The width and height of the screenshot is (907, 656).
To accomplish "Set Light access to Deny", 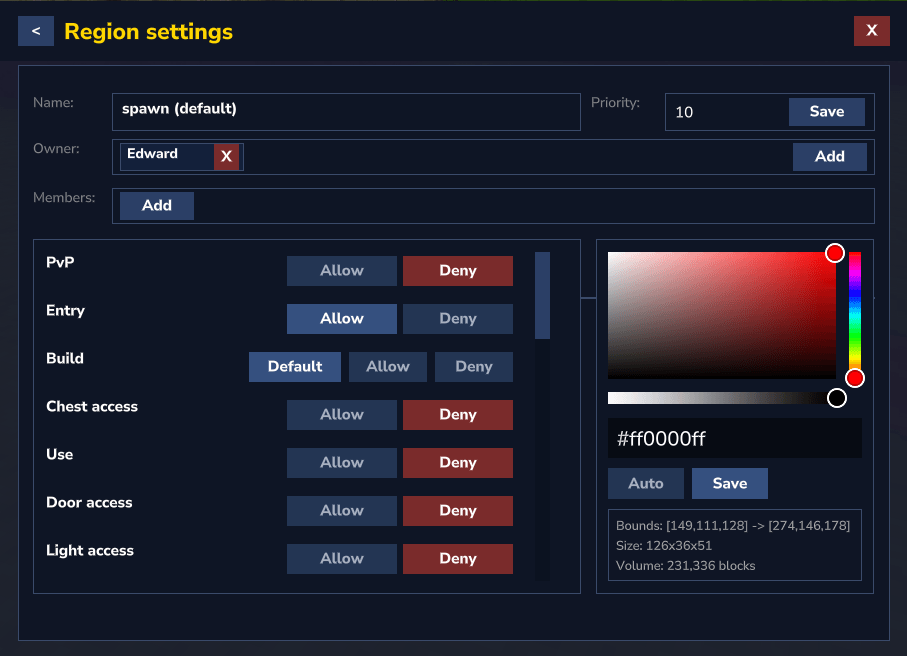I will click(x=457, y=559).
